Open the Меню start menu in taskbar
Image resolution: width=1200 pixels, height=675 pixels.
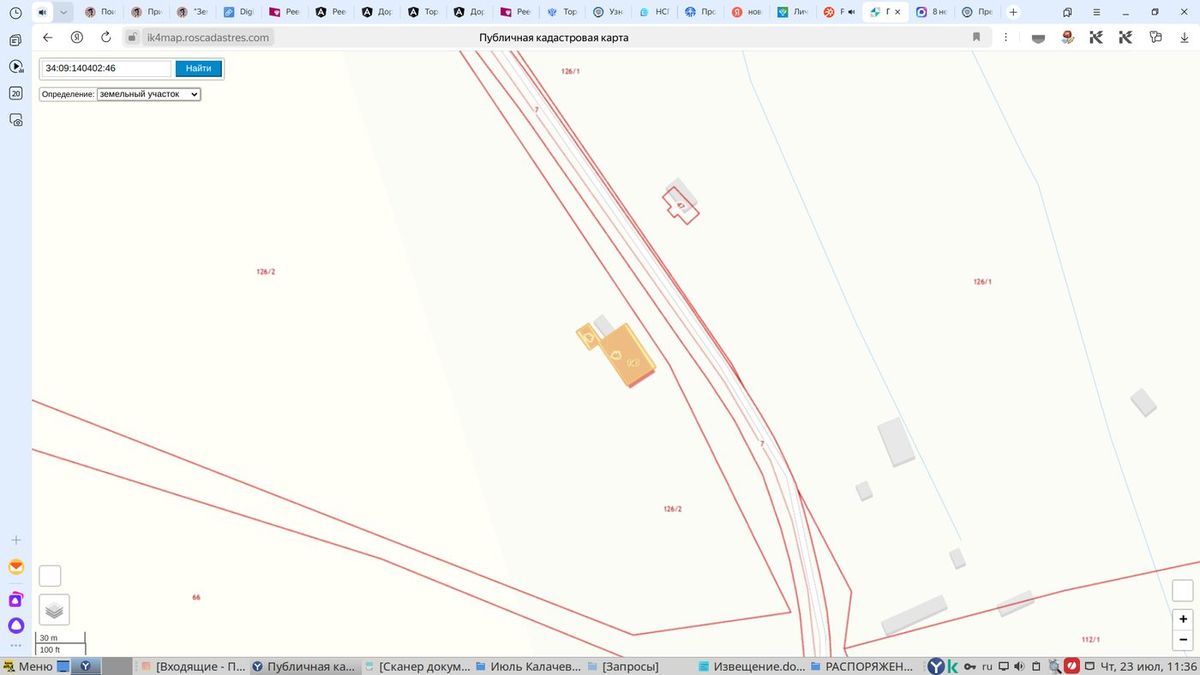pyautogui.click(x=28, y=666)
